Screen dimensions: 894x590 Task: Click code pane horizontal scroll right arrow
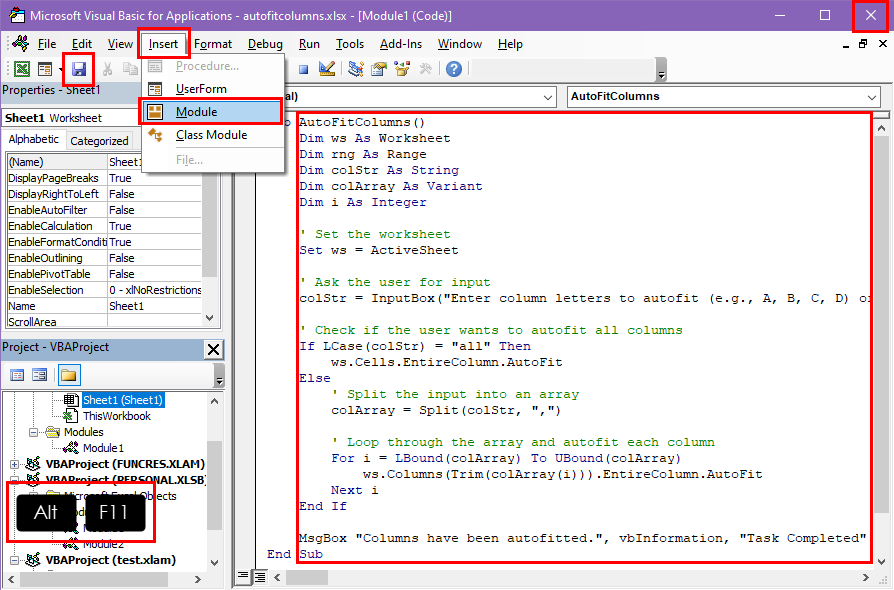865,577
